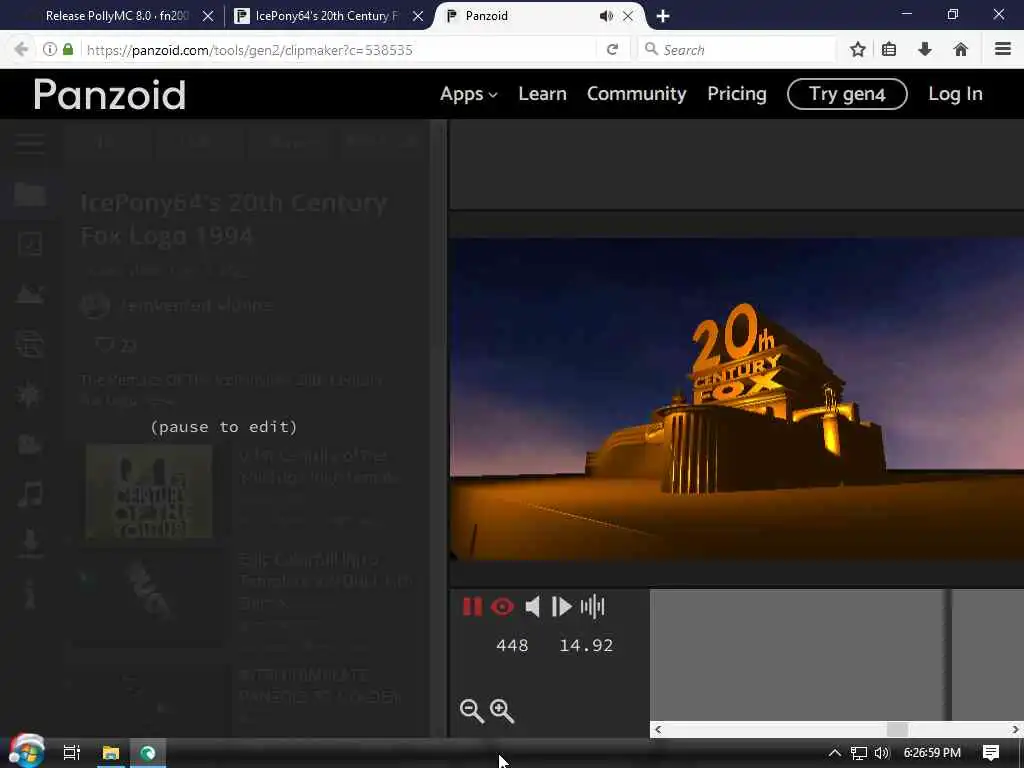Click the timeline horizontal scrollbar thumb
1024x768 pixels.
[897, 729]
